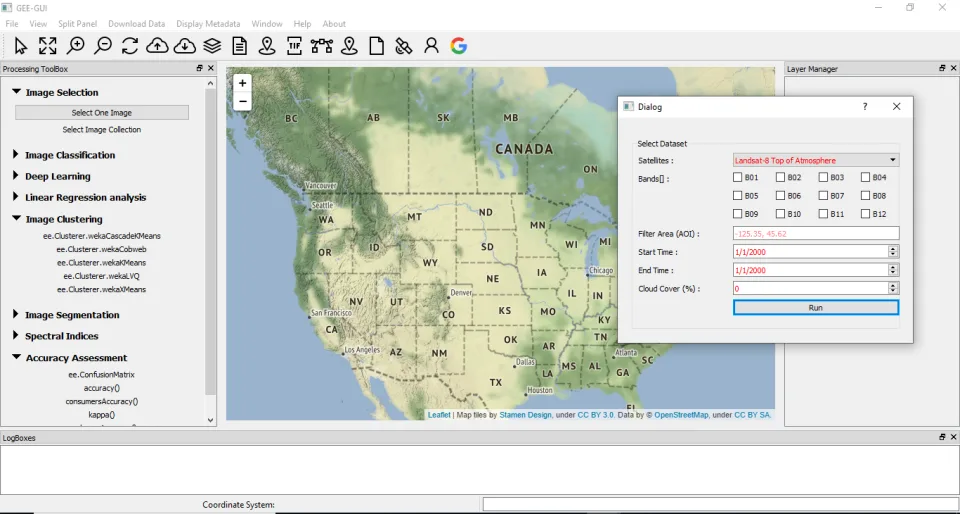The width and height of the screenshot is (960, 514).
Task: Check the B08 band checkbox
Action: pyautogui.click(x=866, y=196)
